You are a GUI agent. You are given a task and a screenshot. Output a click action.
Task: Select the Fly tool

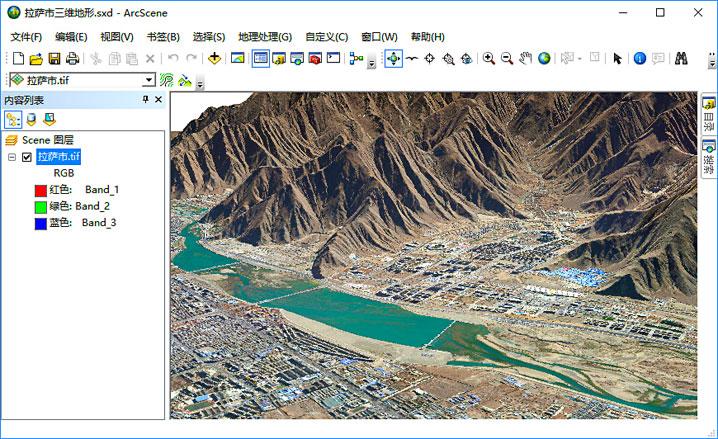tap(412, 59)
